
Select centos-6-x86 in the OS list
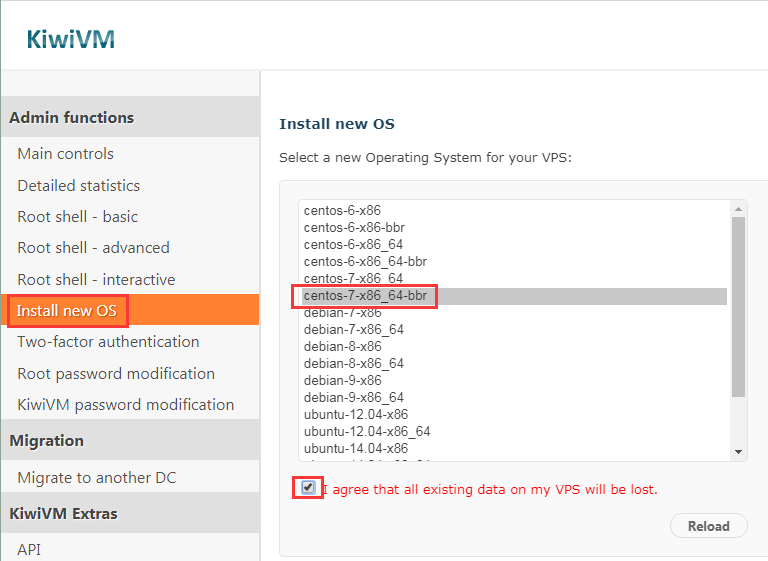[x=513, y=211]
